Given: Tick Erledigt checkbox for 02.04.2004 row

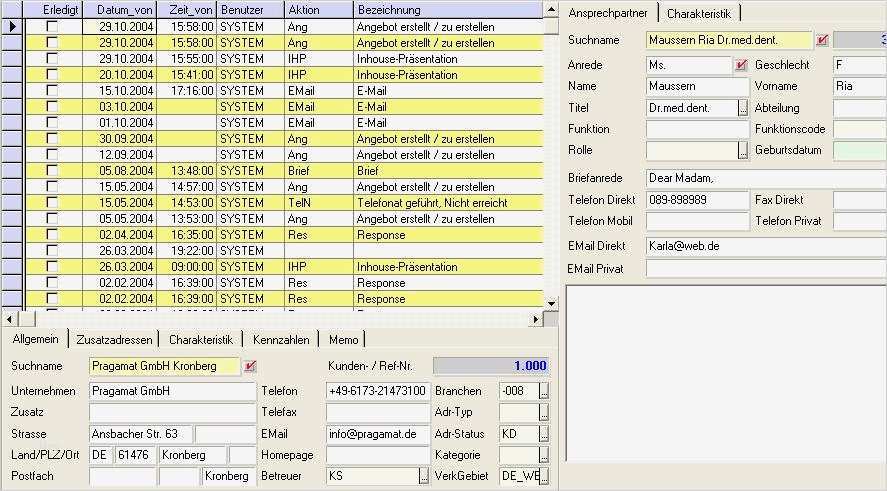Looking at the screenshot, I should click(52, 234).
